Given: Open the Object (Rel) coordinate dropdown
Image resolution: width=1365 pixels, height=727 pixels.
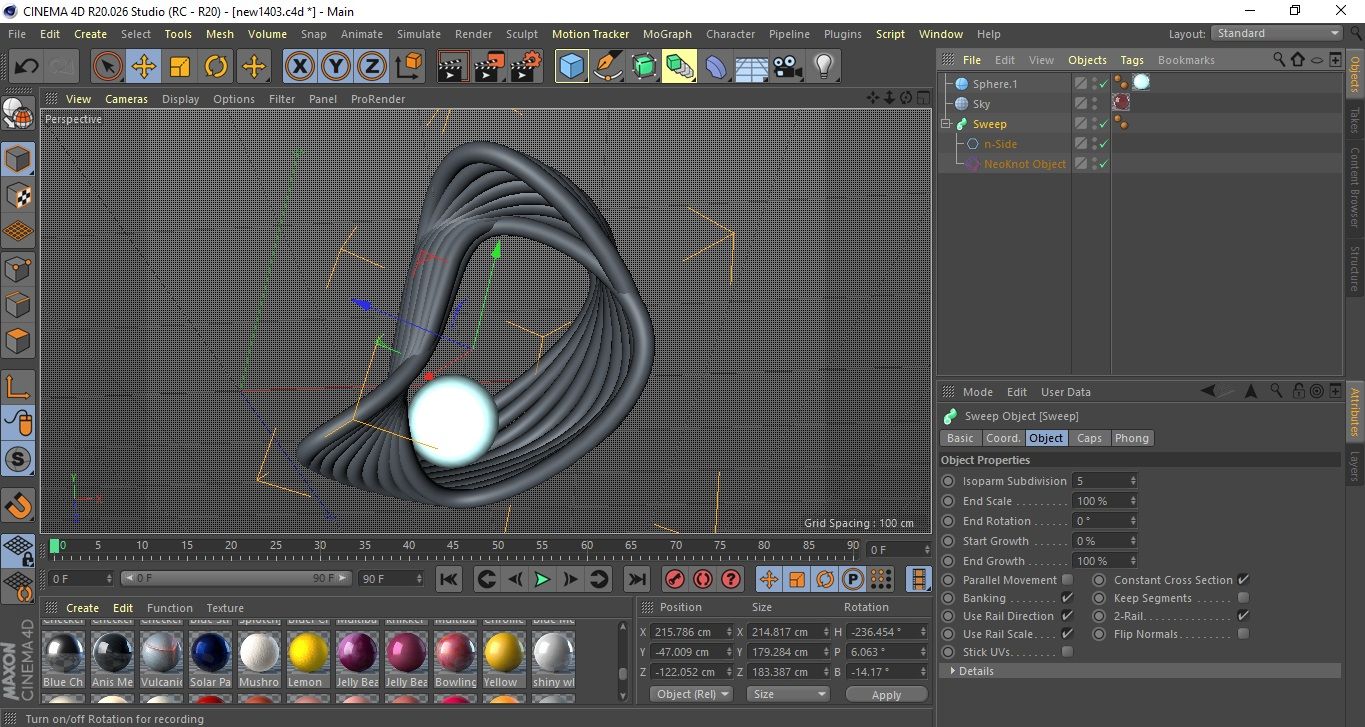Looking at the screenshot, I should pos(691,694).
